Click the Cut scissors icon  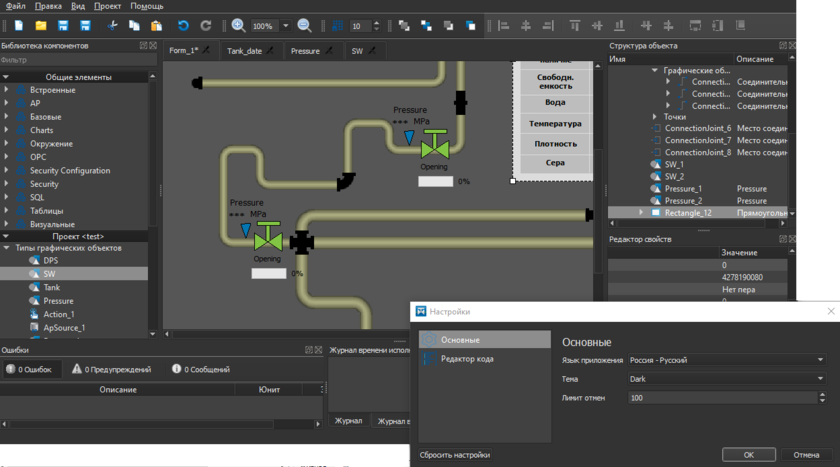coord(111,25)
